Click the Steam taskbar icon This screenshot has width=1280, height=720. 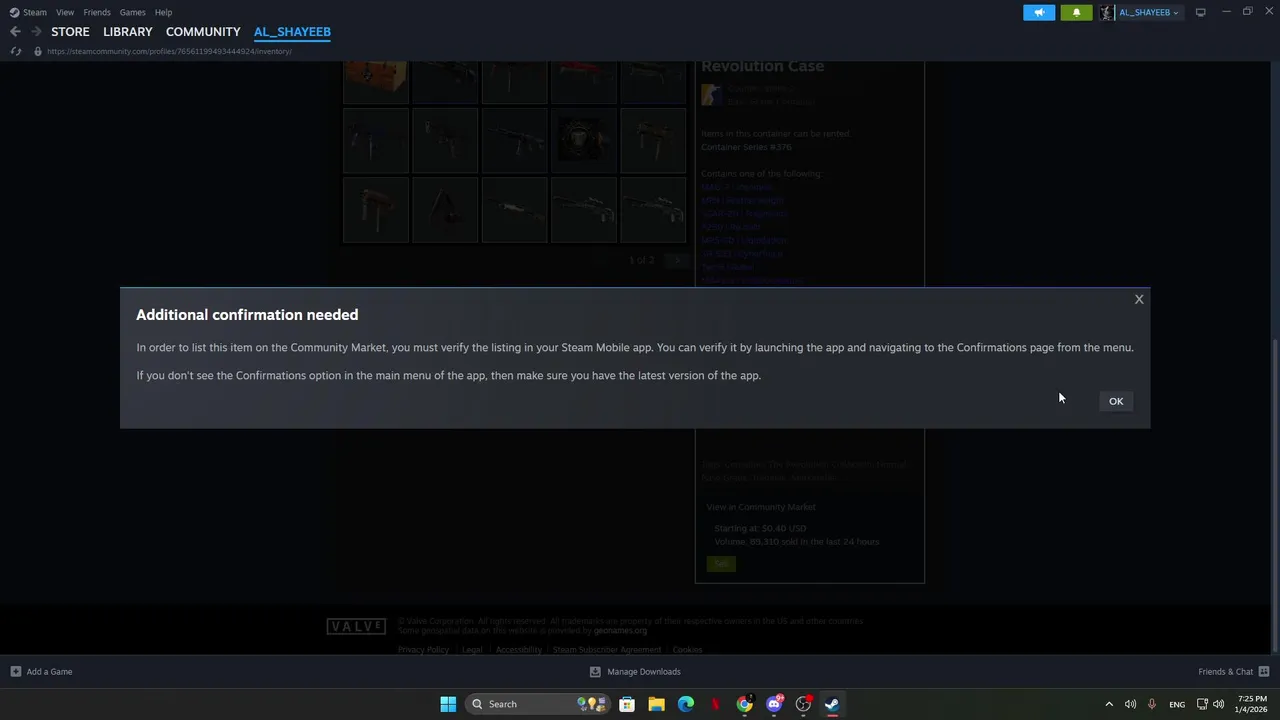(832, 704)
